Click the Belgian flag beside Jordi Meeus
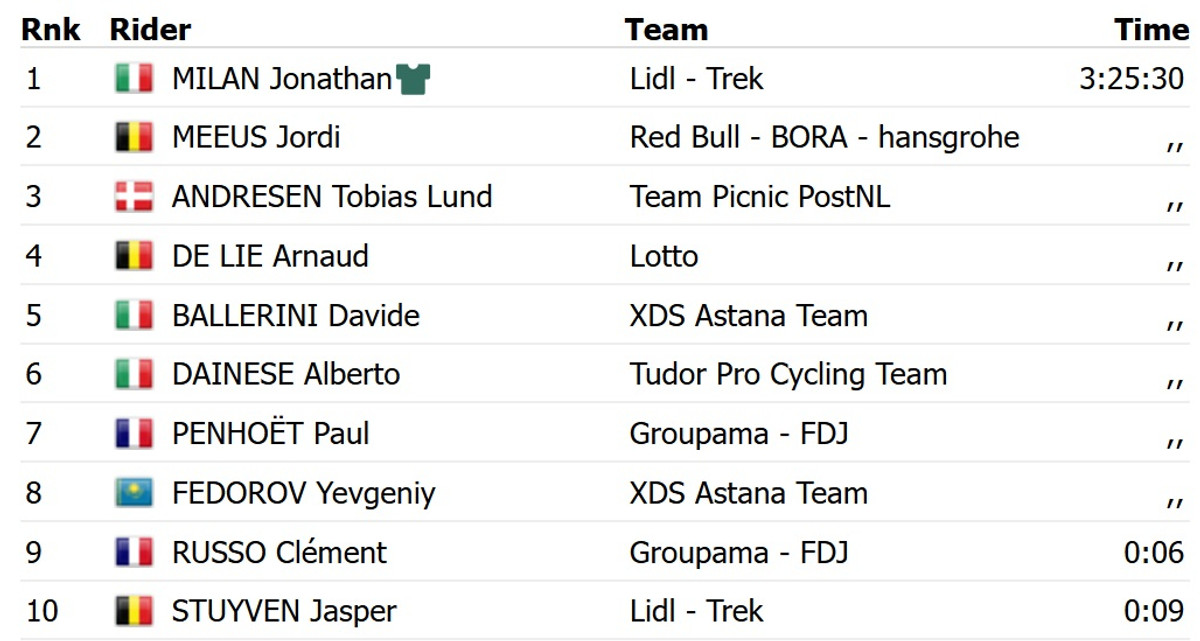Screen dimensions: 1200x641 tap(134, 137)
